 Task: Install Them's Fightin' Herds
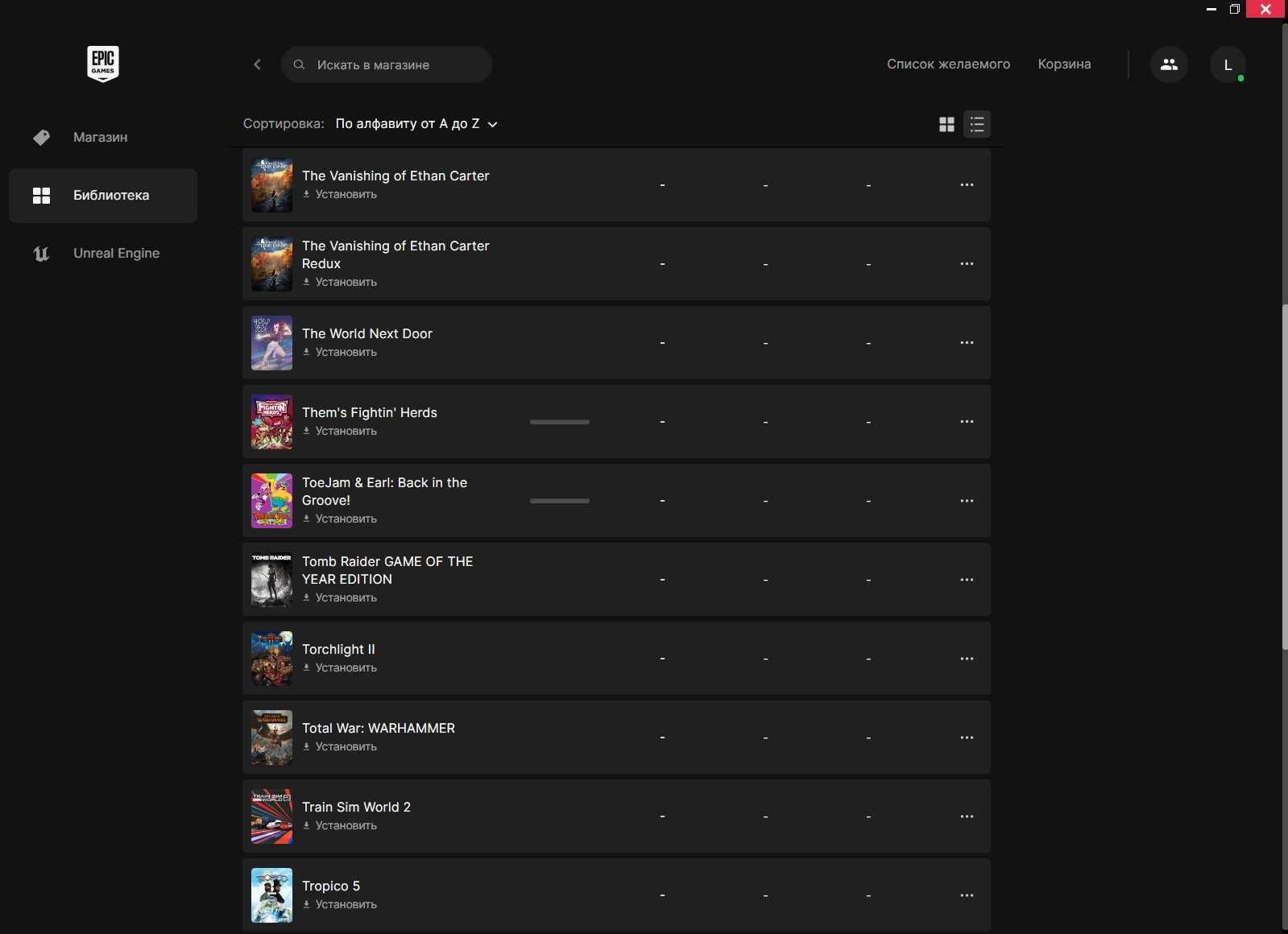pos(340,431)
